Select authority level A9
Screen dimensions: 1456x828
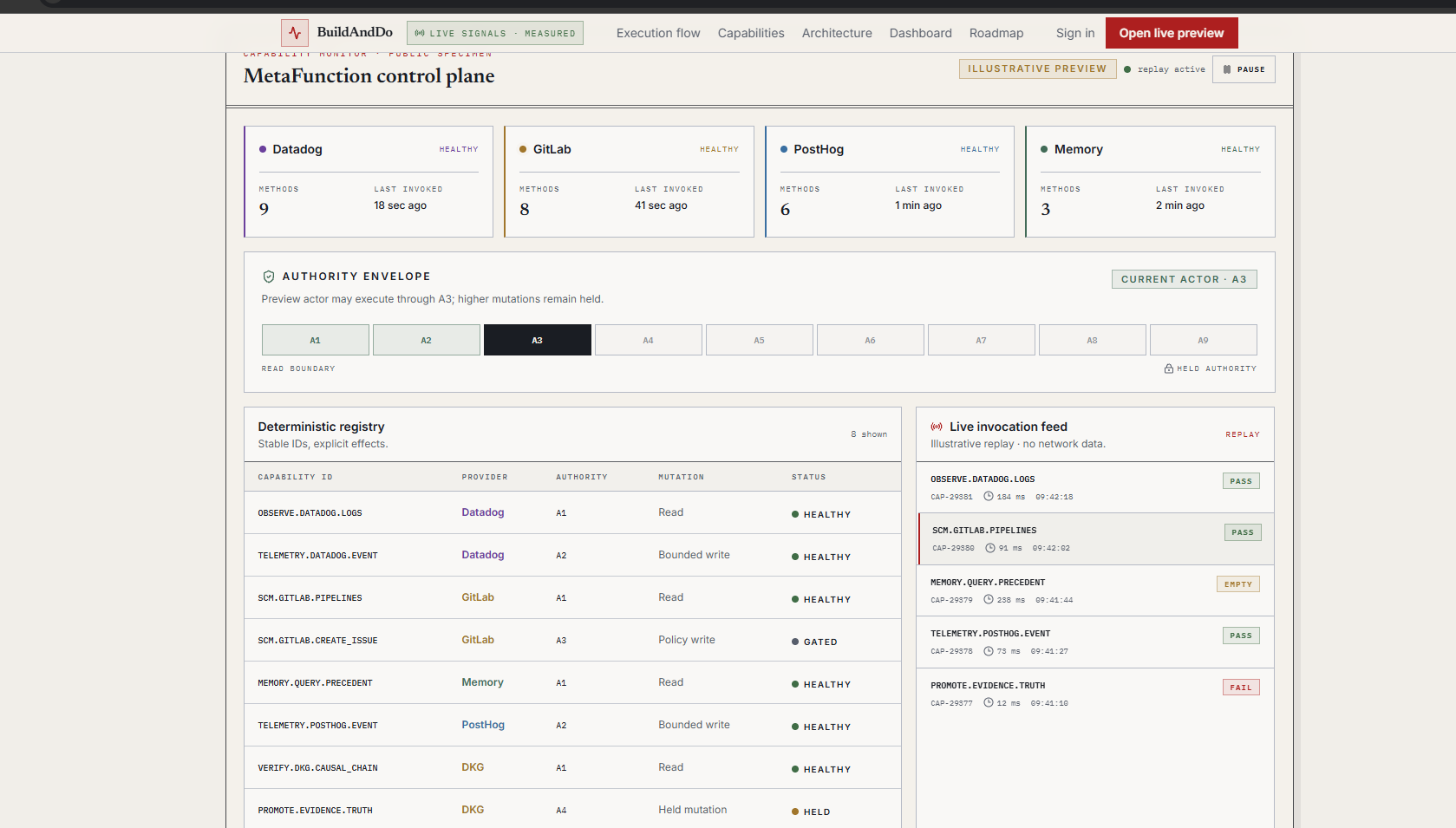[1204, 340]
